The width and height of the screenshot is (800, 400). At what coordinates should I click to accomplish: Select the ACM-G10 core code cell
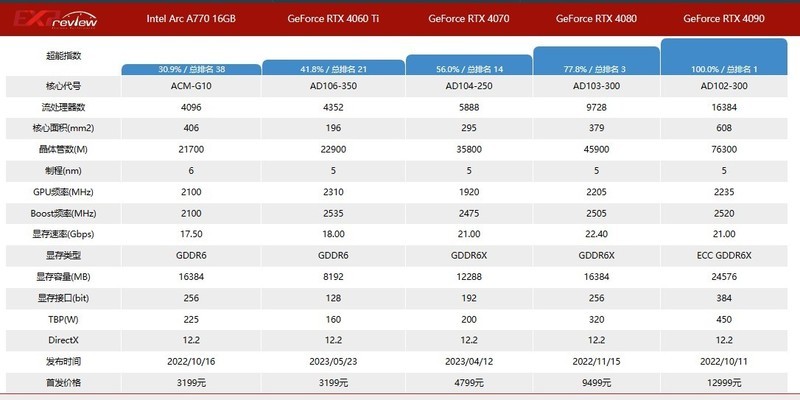(x=191, y=86)
